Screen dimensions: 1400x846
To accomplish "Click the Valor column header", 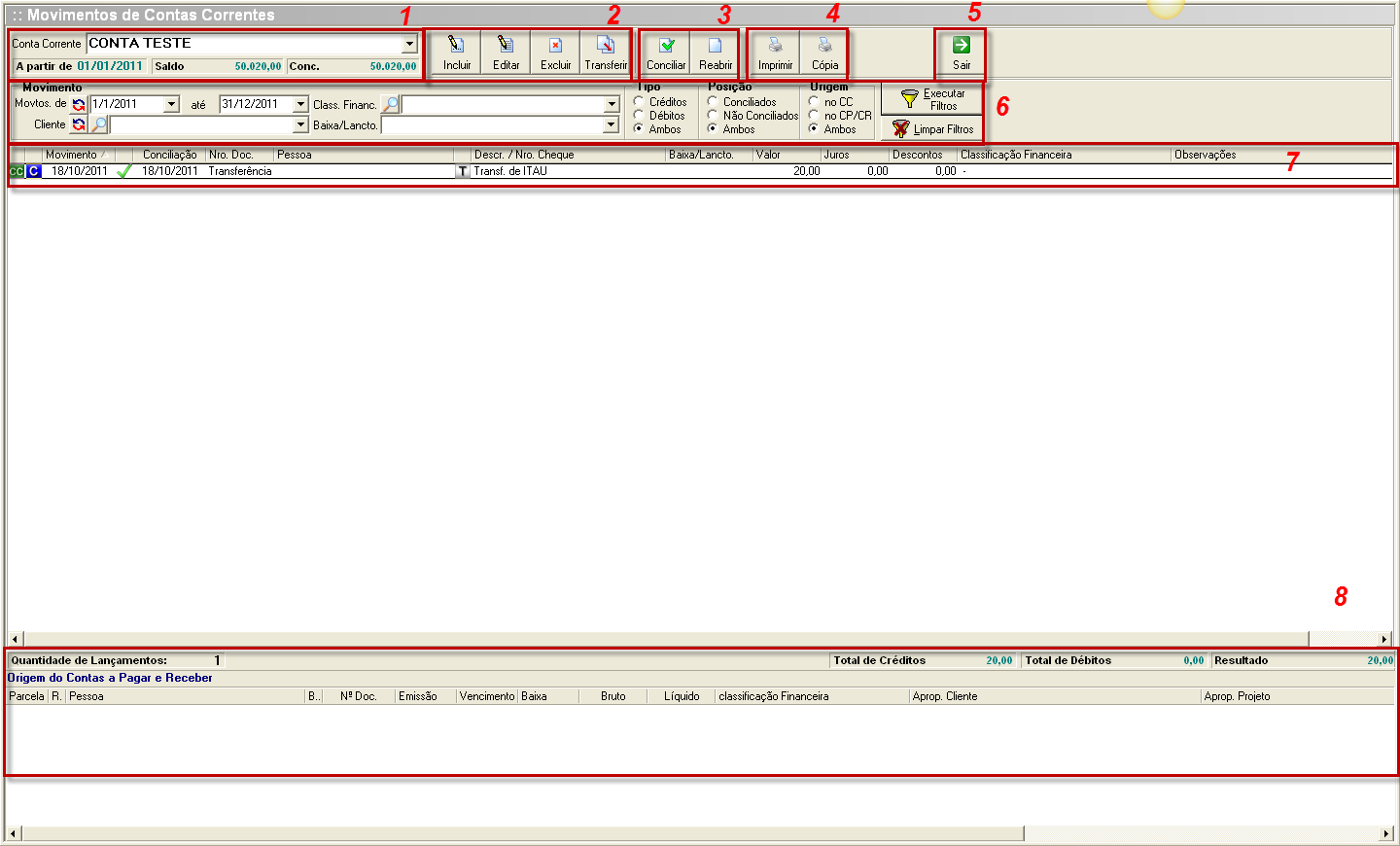I will click(787, 155).
